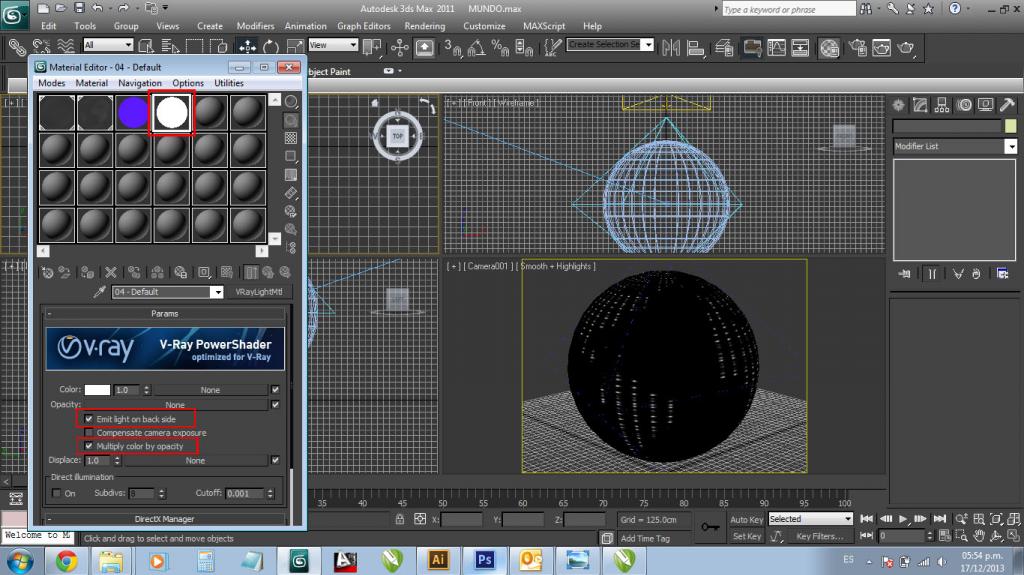Open the Hierarchy command panel tab
The image size is (1024, 575).
[x=942, y=105]
